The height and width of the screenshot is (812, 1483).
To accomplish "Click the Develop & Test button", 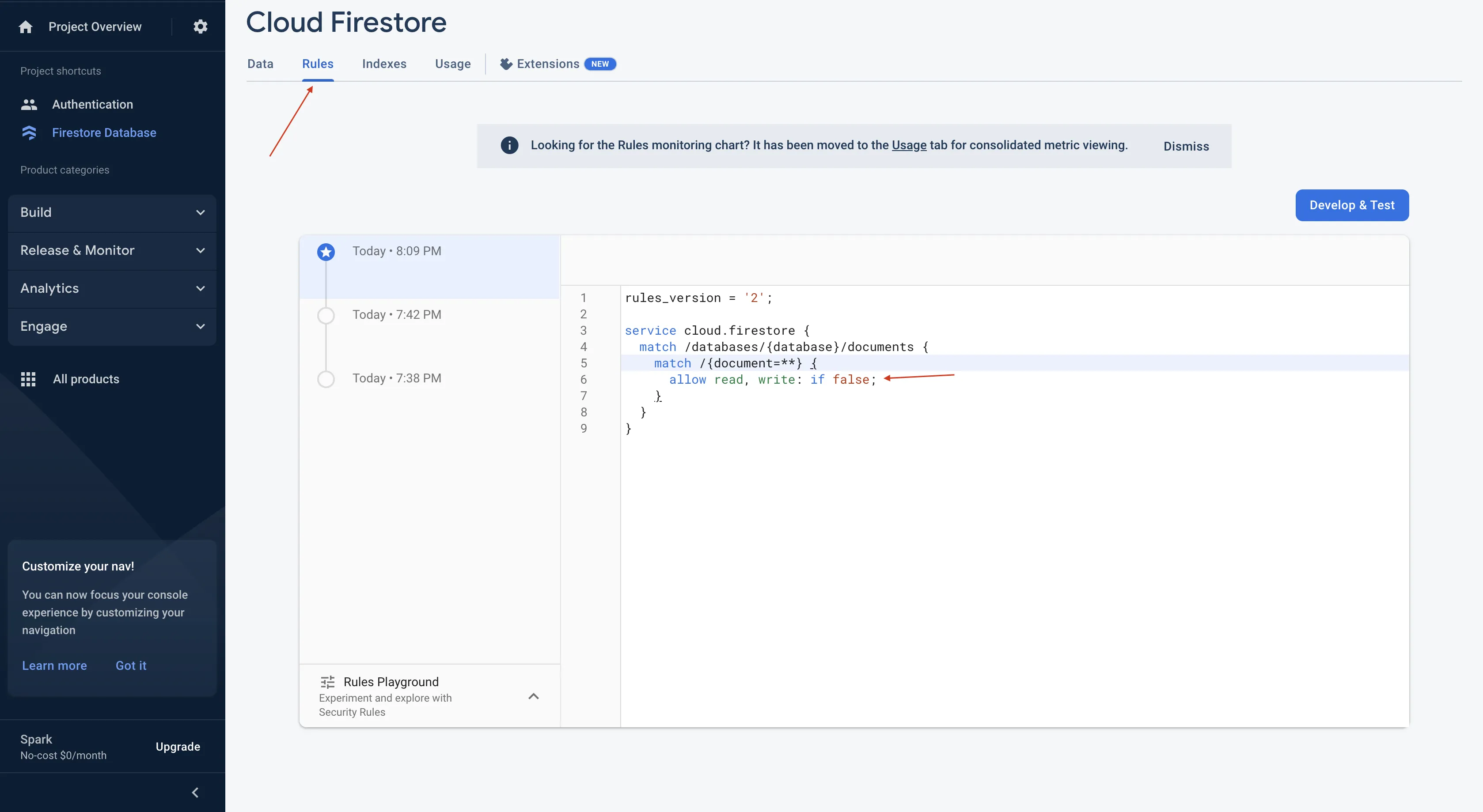I will [1351, 205].
